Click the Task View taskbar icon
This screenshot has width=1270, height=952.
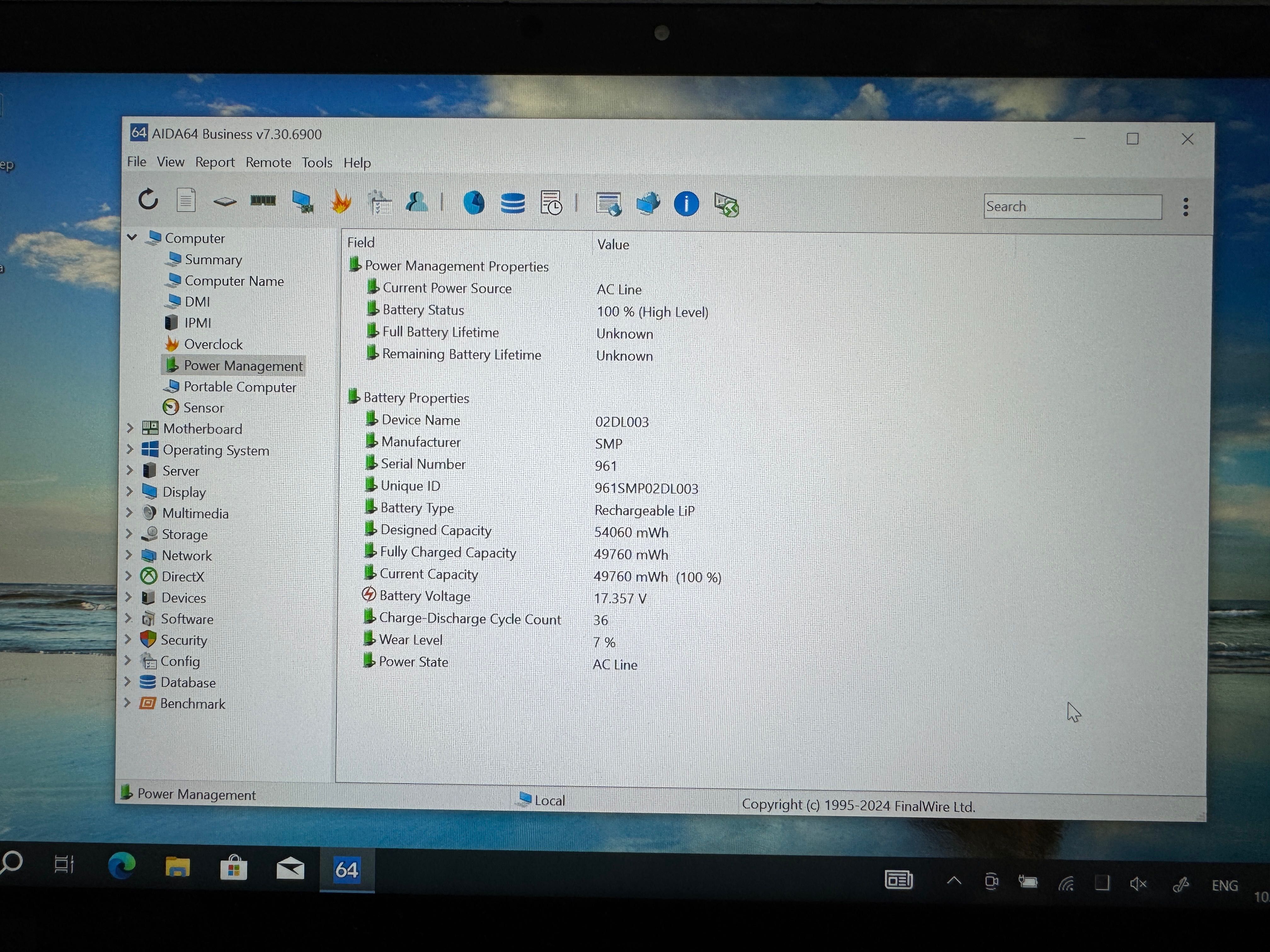(x=64, y=864)
